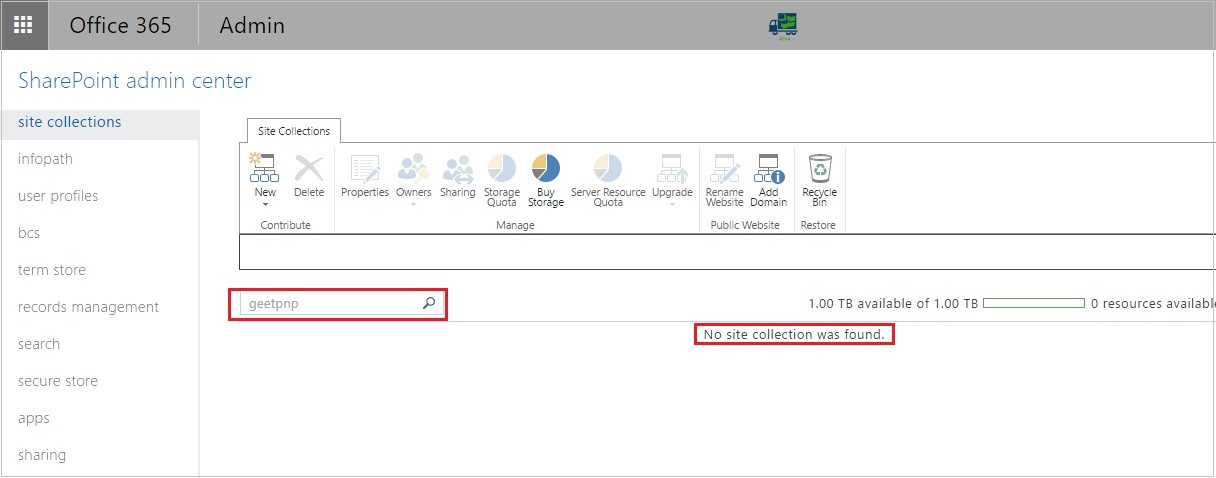This screenshot has height=478, width=1216.
Task: Click the Owners ribbon icon
Action: (414, 168)
